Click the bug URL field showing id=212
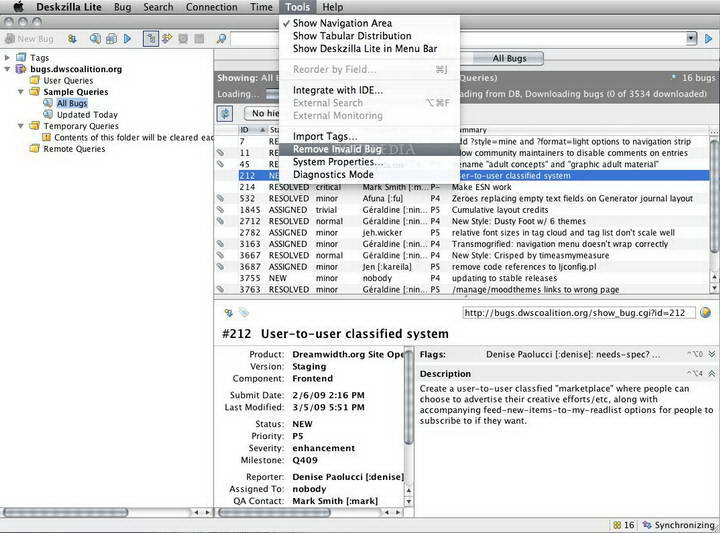The image size is (720, 533). pyautogui.click(x=579, y=313)
